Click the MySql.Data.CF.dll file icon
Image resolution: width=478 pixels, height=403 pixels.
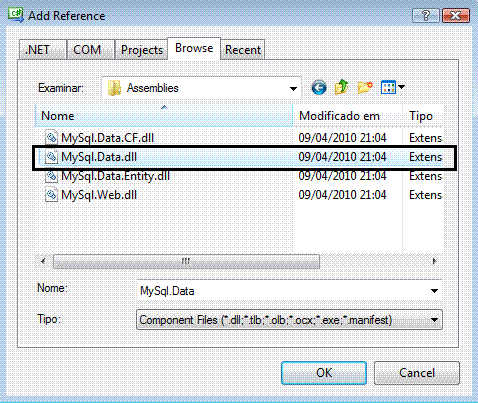(51, 137)
